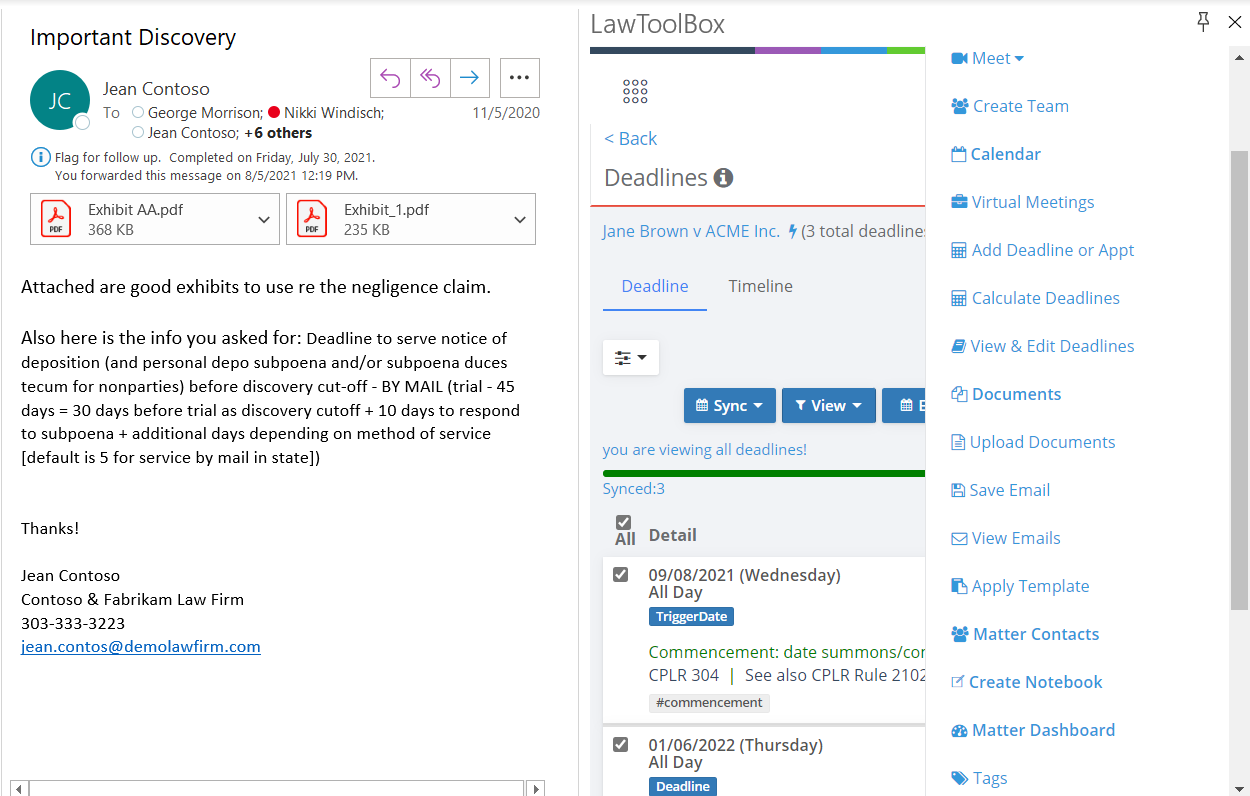Click the Reply All icon
Viewport: 1250px width, 796px height.
[x=430, y=78]
